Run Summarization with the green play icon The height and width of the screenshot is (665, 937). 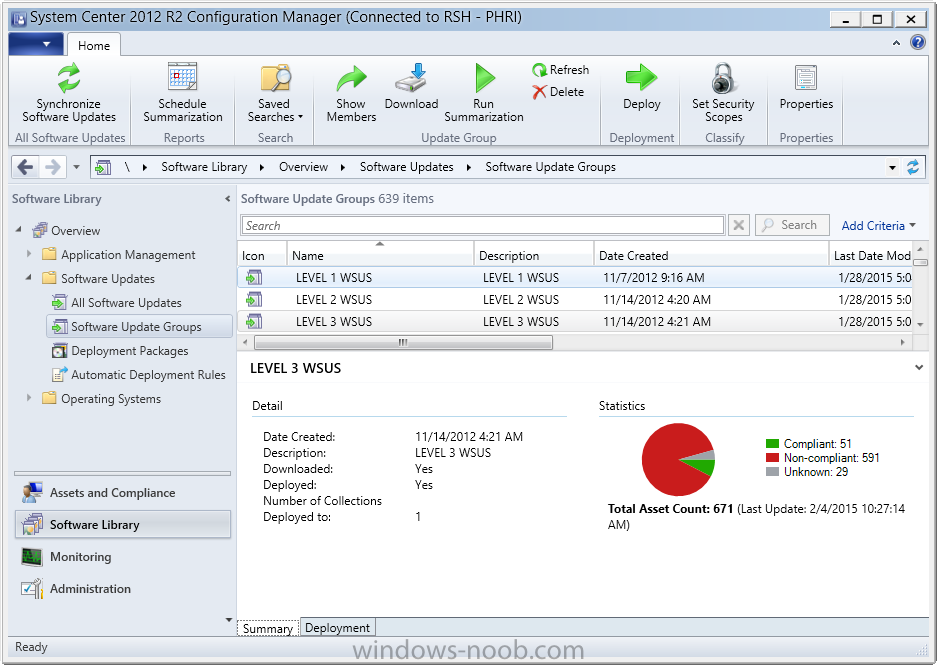484,78
